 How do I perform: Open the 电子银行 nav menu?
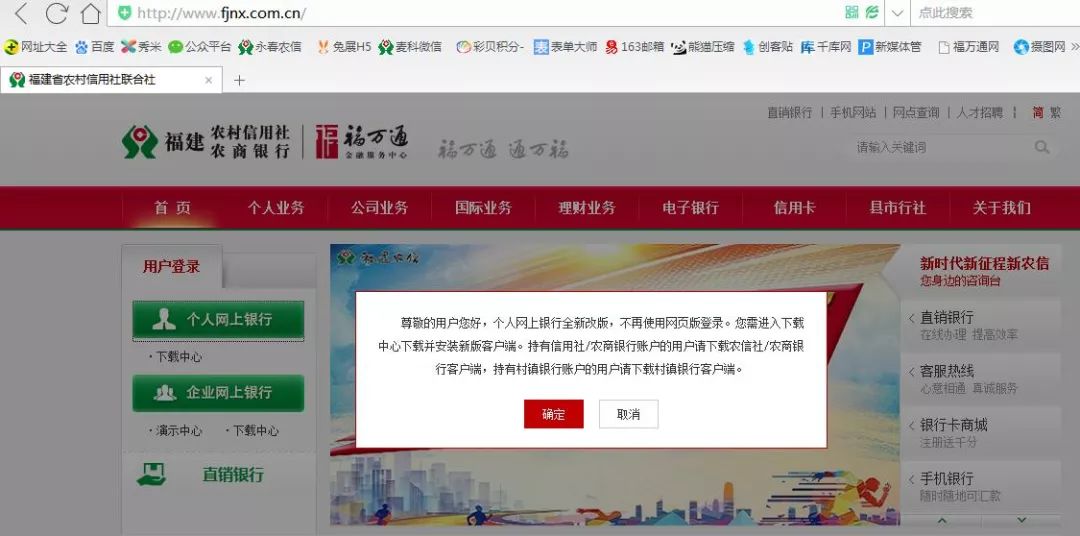pos(690,207)
